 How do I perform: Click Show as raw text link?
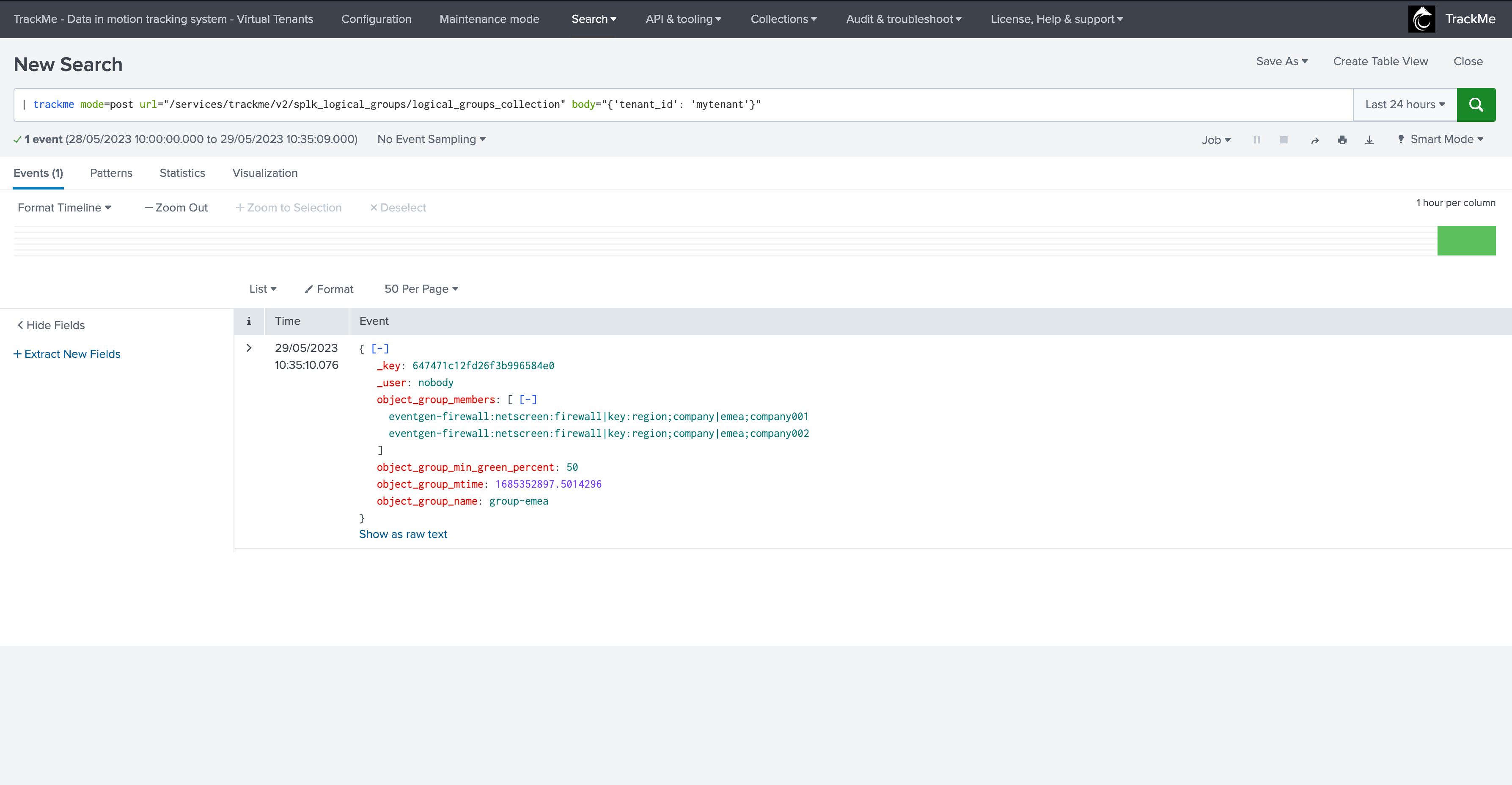[x=403, y=534]
